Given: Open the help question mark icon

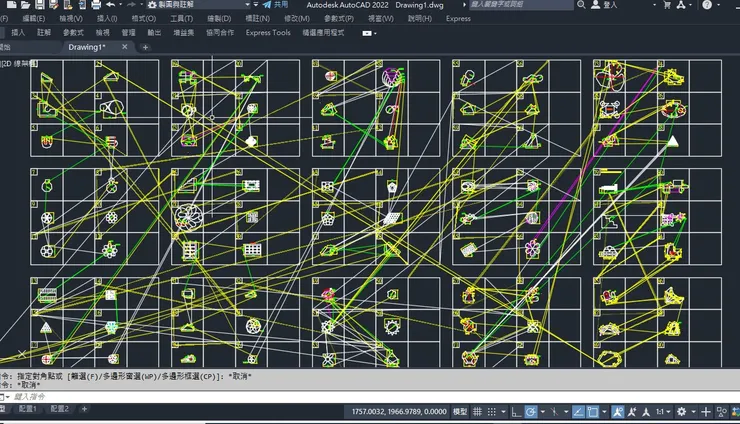Looking at the screenshot, I should coord(706,5).
